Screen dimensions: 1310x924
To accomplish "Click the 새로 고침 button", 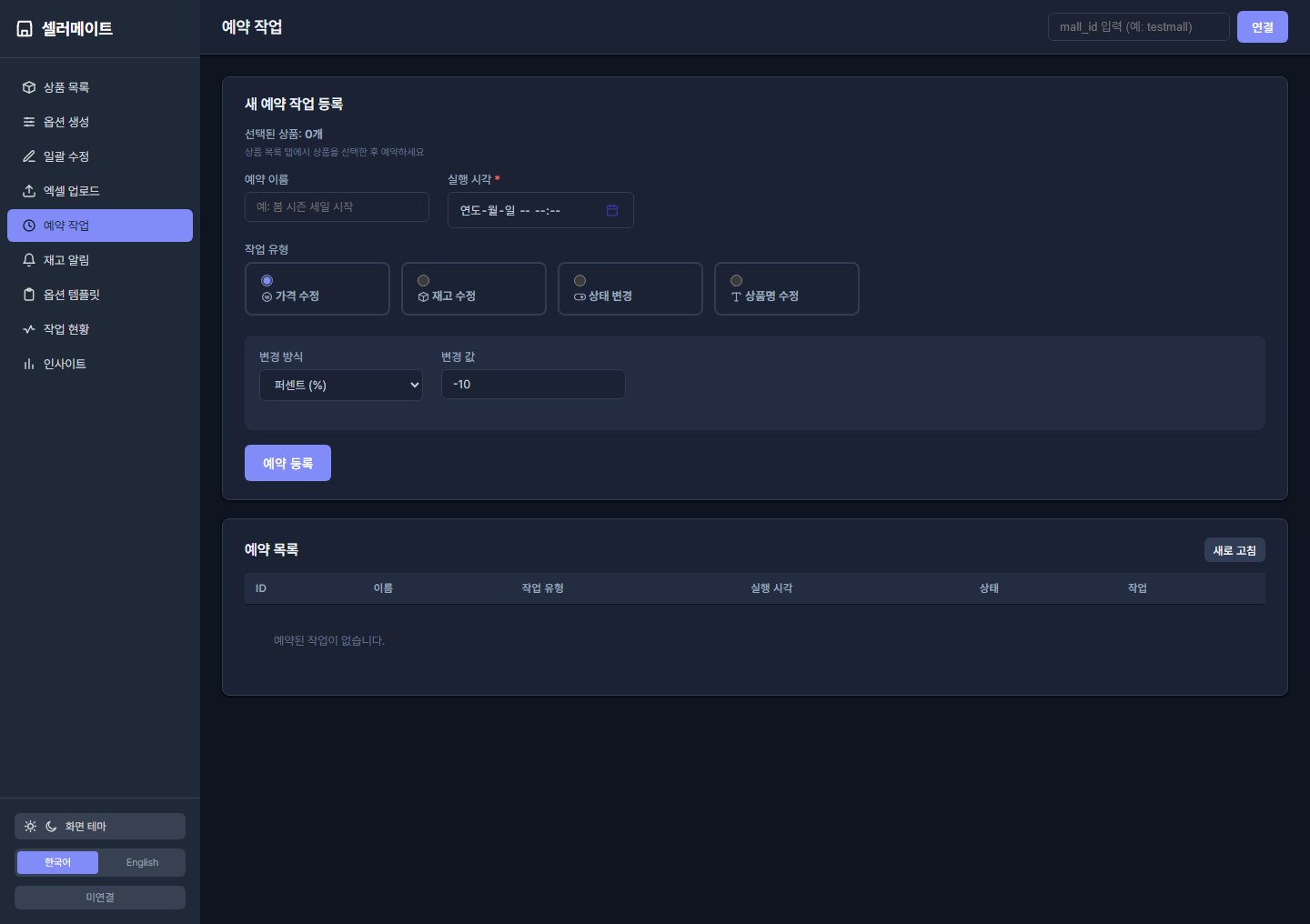I will point(1234,550).
